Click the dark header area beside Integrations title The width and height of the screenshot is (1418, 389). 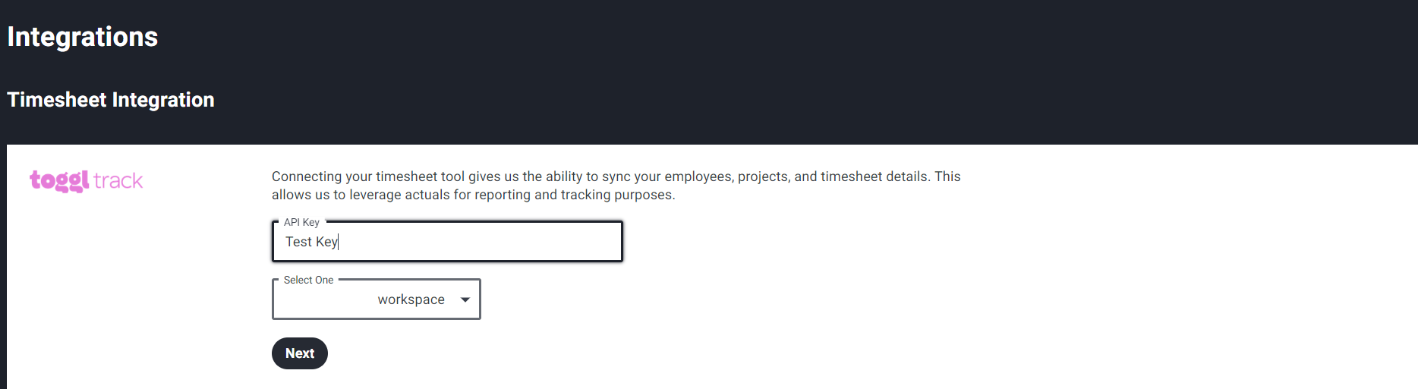click(x=700, y=37)
